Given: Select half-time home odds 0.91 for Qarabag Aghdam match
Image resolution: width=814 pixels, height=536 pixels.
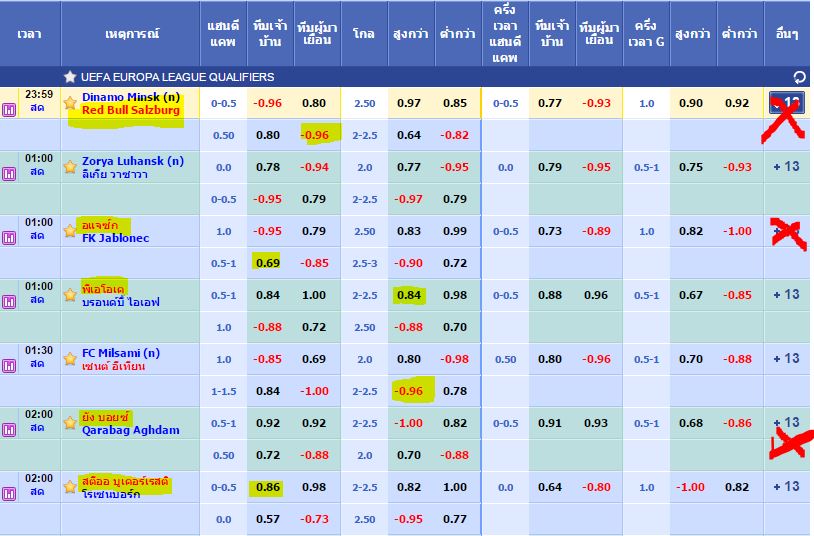Looking at the screenshot, I should pos(550,423).
